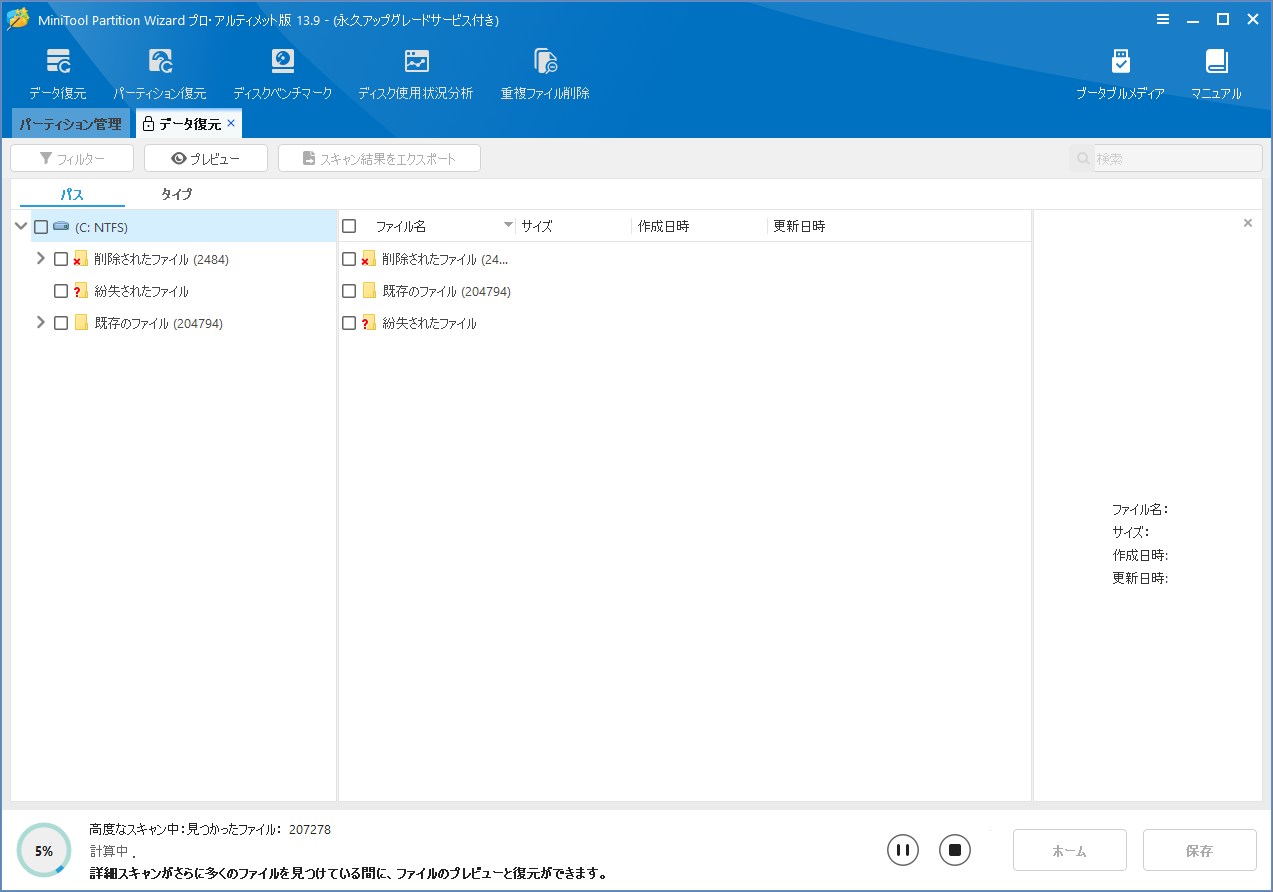Switch to the タイプ view tab
1273x892 pixels.
click(176, 194)
